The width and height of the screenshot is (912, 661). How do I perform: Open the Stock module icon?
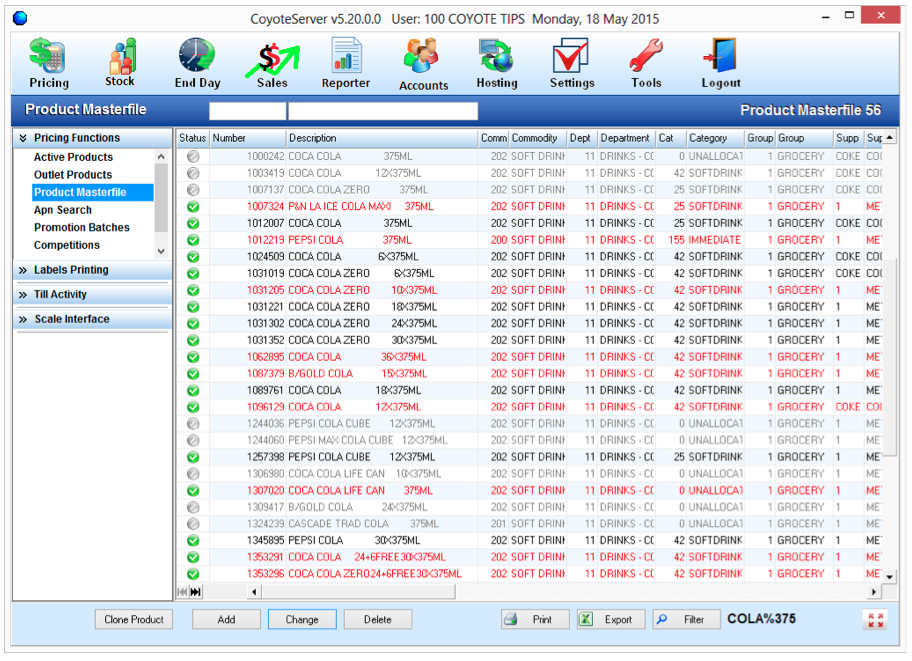pyautogui.click(x=120, y=63)
